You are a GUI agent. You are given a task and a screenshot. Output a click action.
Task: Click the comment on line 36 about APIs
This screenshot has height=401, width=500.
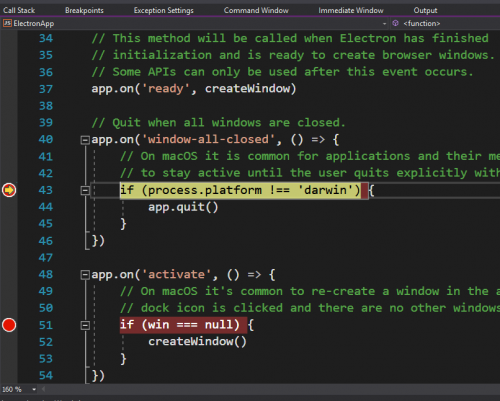click(282, 72)
